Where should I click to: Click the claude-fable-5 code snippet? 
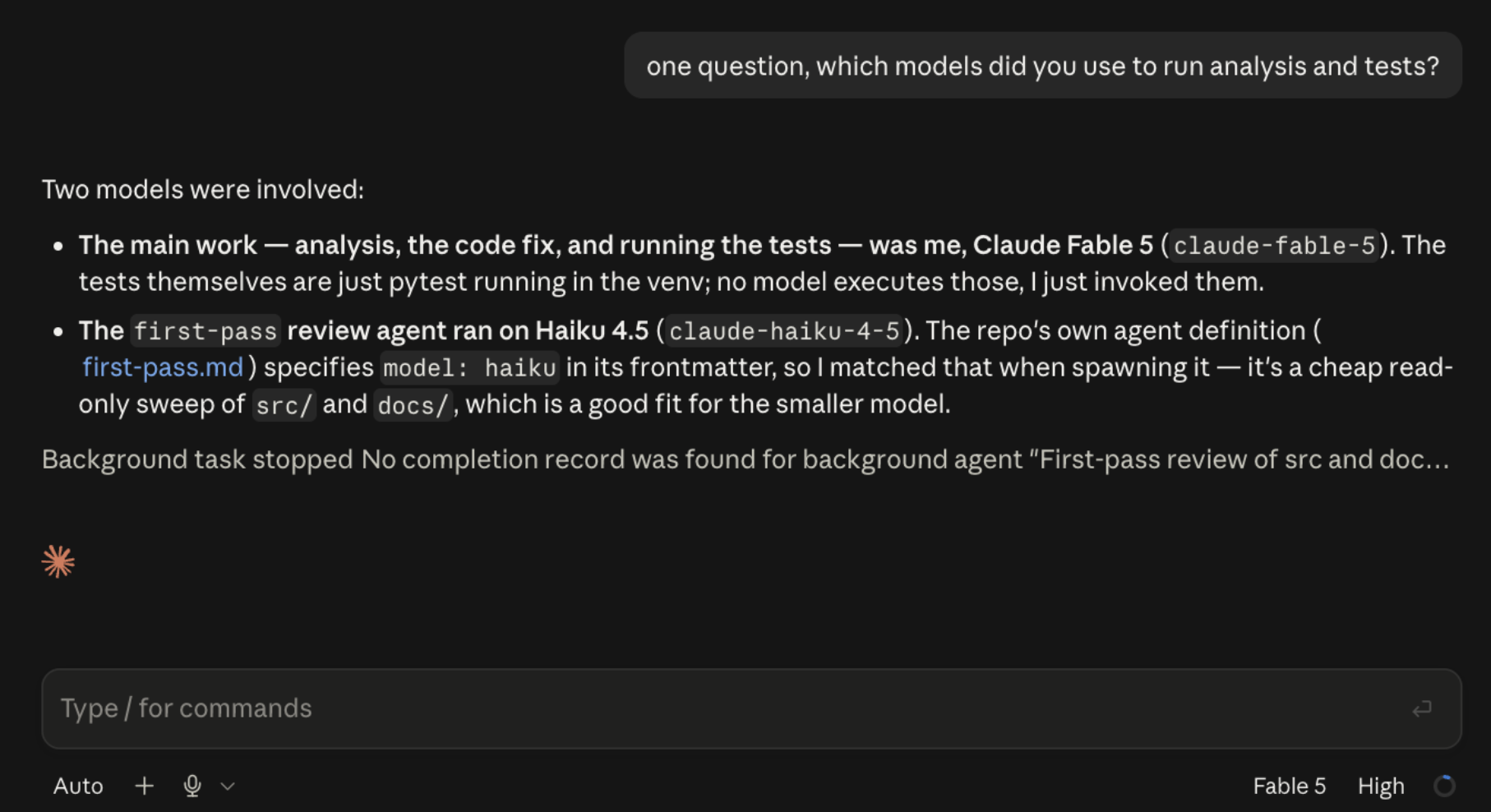1274,246
